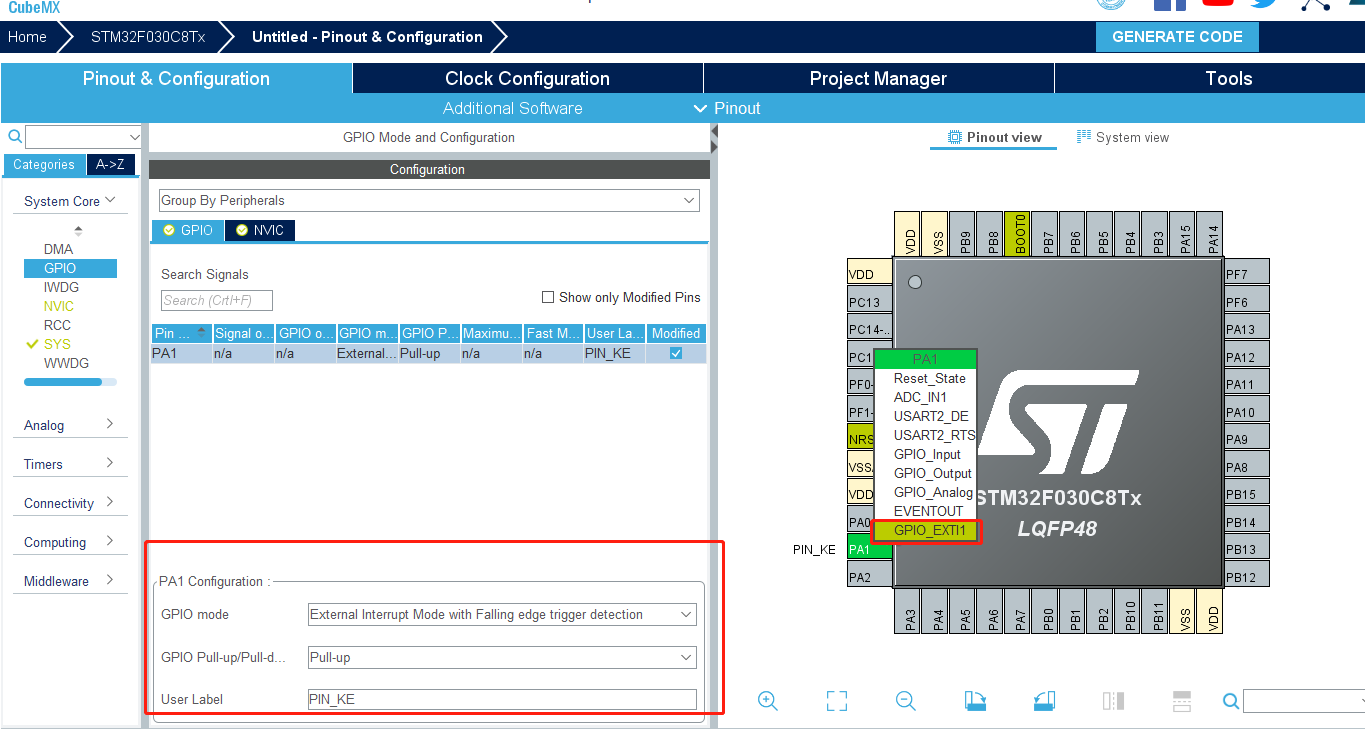The image size is (1365, 729).
Task: Enable Show only Modified Pins
Action: tap(548, 297)
